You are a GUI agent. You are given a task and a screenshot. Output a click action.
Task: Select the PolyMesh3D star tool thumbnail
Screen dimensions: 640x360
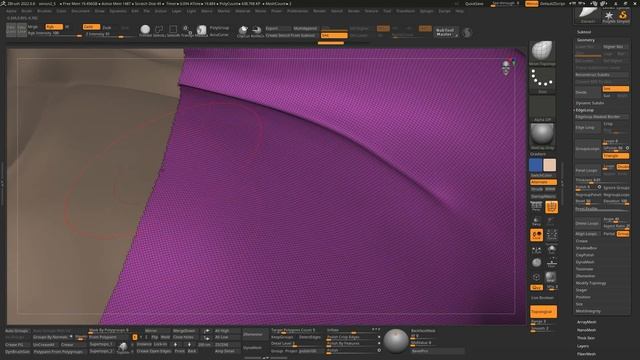[x=609, y=16]
